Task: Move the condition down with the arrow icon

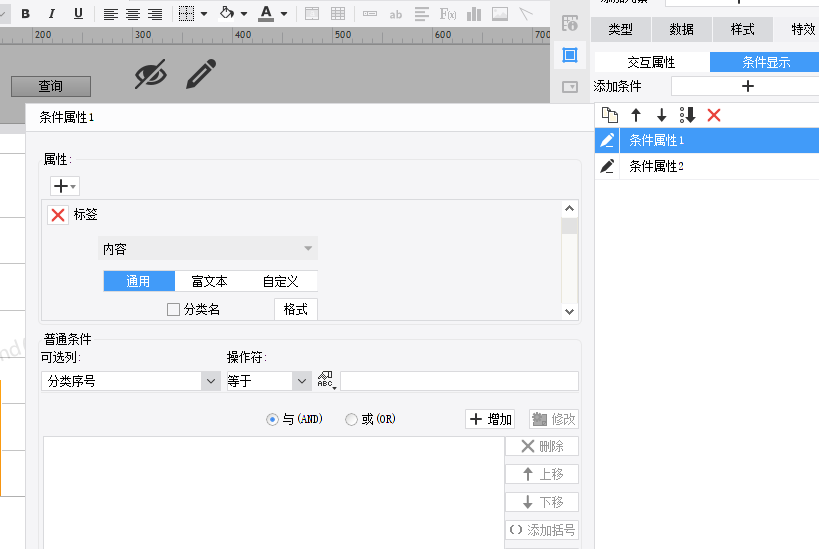Action: (661, 115)
